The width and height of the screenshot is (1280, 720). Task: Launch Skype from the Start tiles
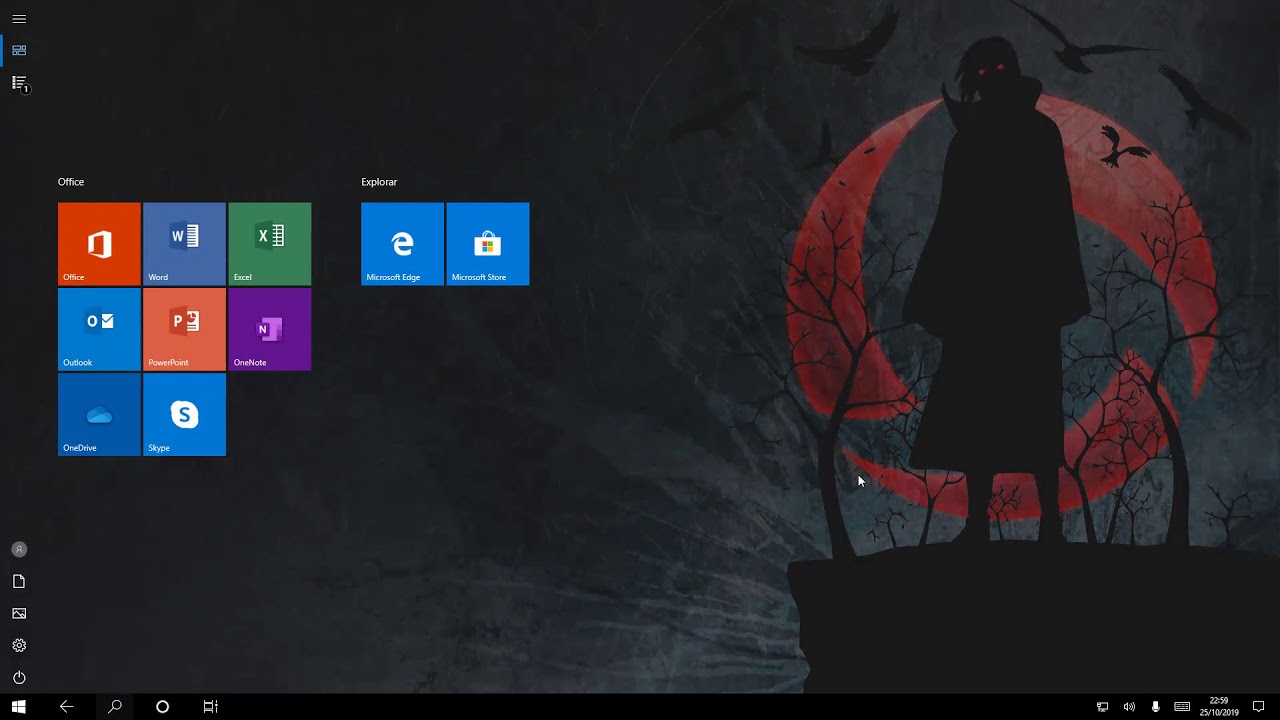coord(184,415)
